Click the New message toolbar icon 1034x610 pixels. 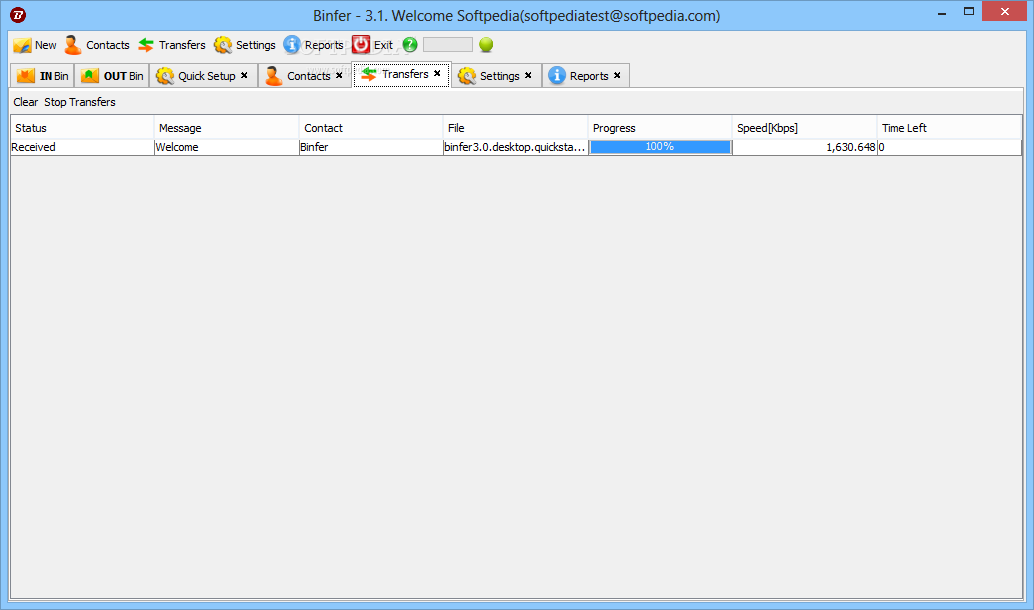point(22,45)
